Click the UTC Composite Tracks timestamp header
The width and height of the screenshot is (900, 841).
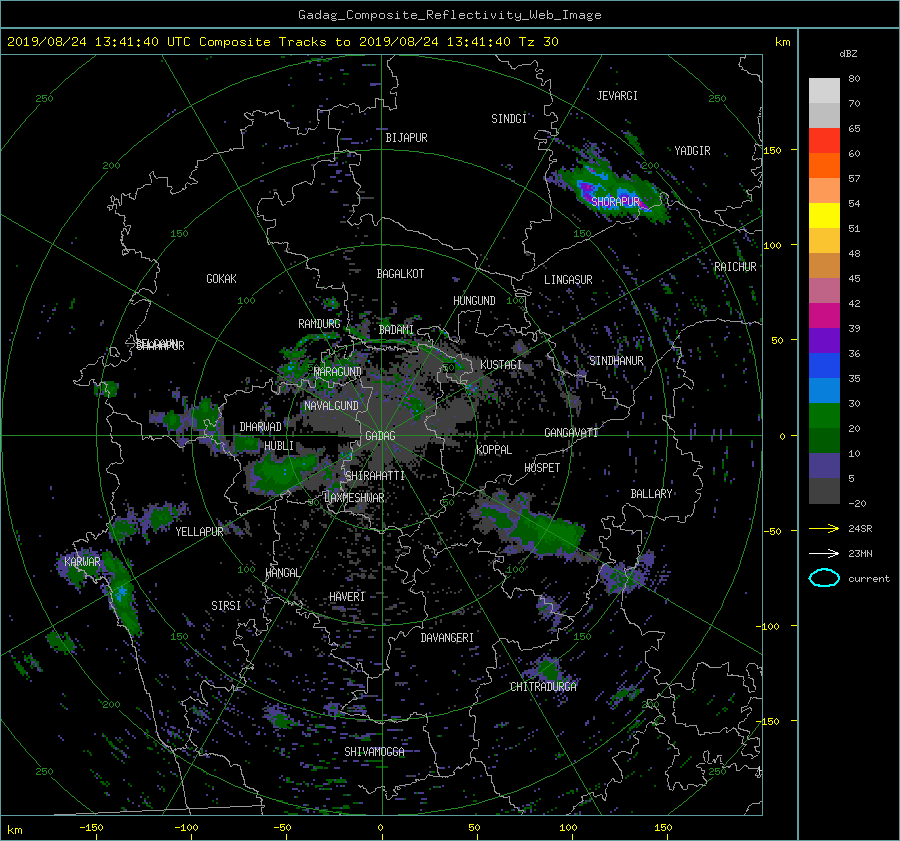click(x=283, y=42)
